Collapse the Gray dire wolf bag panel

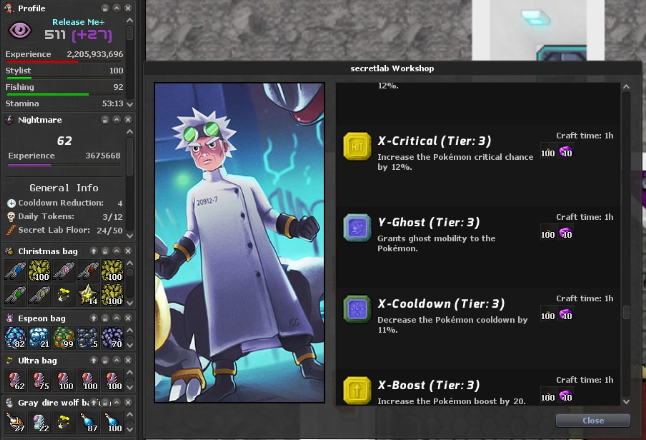tap(117, 403)
